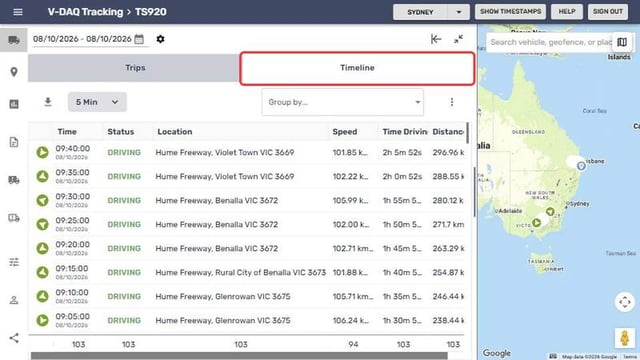Sort by the Status column header
Image resolution: width=640 pixels, height=360 pixels.
[x=121, y=132]
